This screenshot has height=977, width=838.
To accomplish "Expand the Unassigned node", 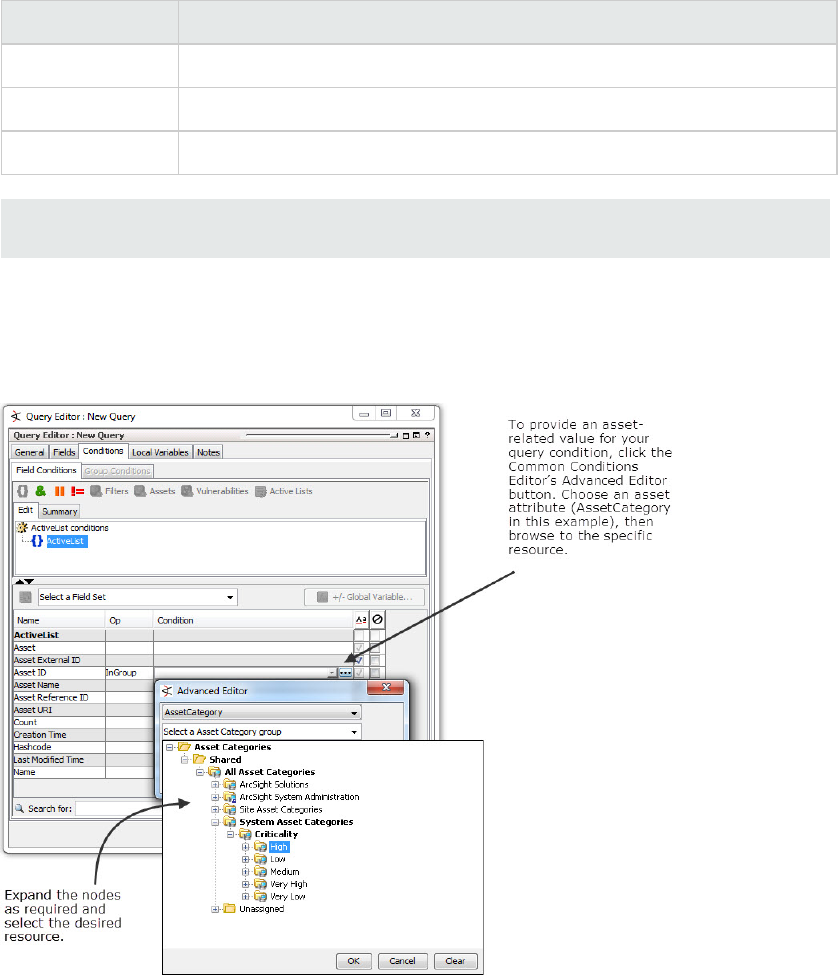I will [x=215, y=909].
